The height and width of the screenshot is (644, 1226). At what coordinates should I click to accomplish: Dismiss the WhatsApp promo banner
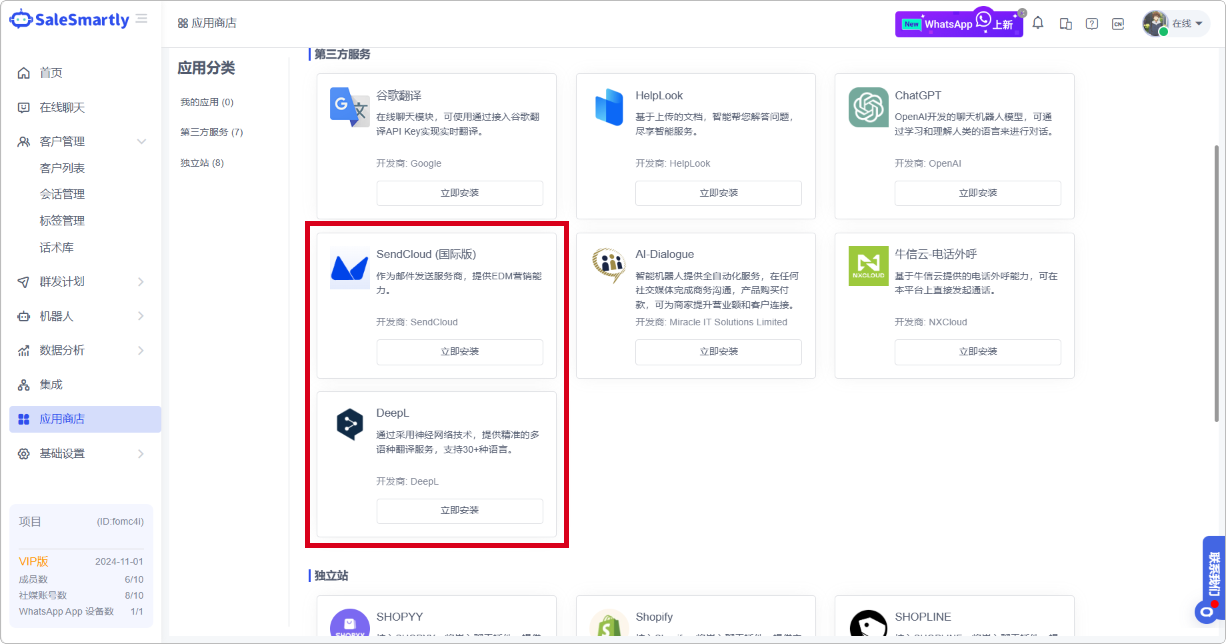pos(1022,13)
